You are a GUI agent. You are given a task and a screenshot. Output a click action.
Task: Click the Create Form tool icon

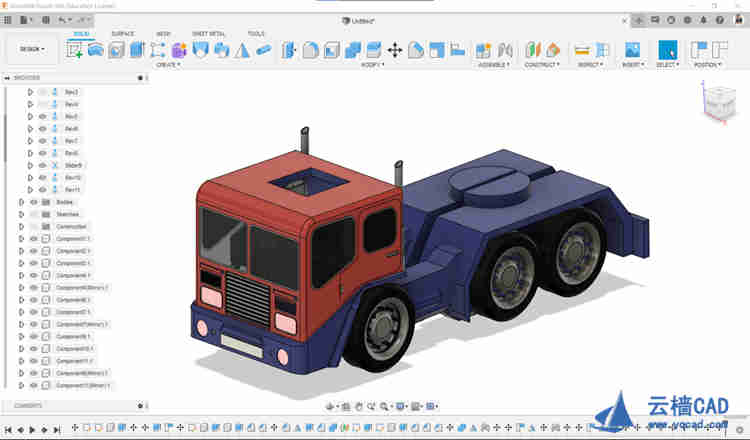click(x=179, y=50)
